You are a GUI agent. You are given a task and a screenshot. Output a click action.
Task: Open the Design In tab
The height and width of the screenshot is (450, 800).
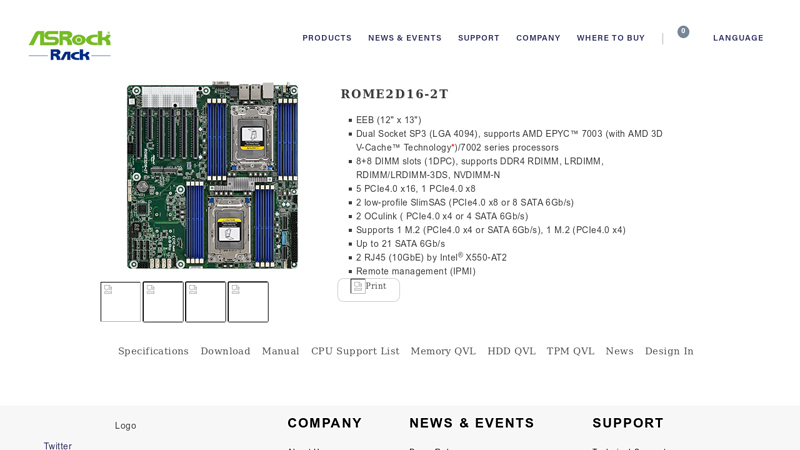669,351
